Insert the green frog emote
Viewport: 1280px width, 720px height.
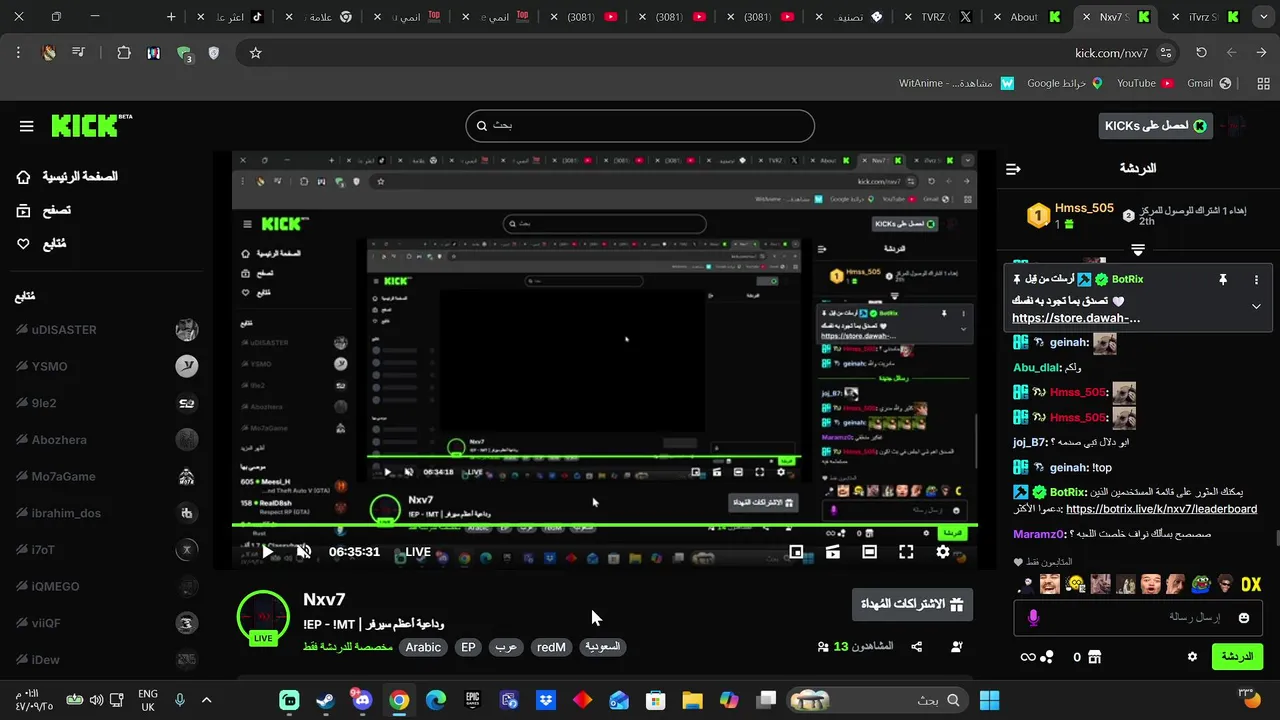pyautogui.click(x=1201, y=584)
